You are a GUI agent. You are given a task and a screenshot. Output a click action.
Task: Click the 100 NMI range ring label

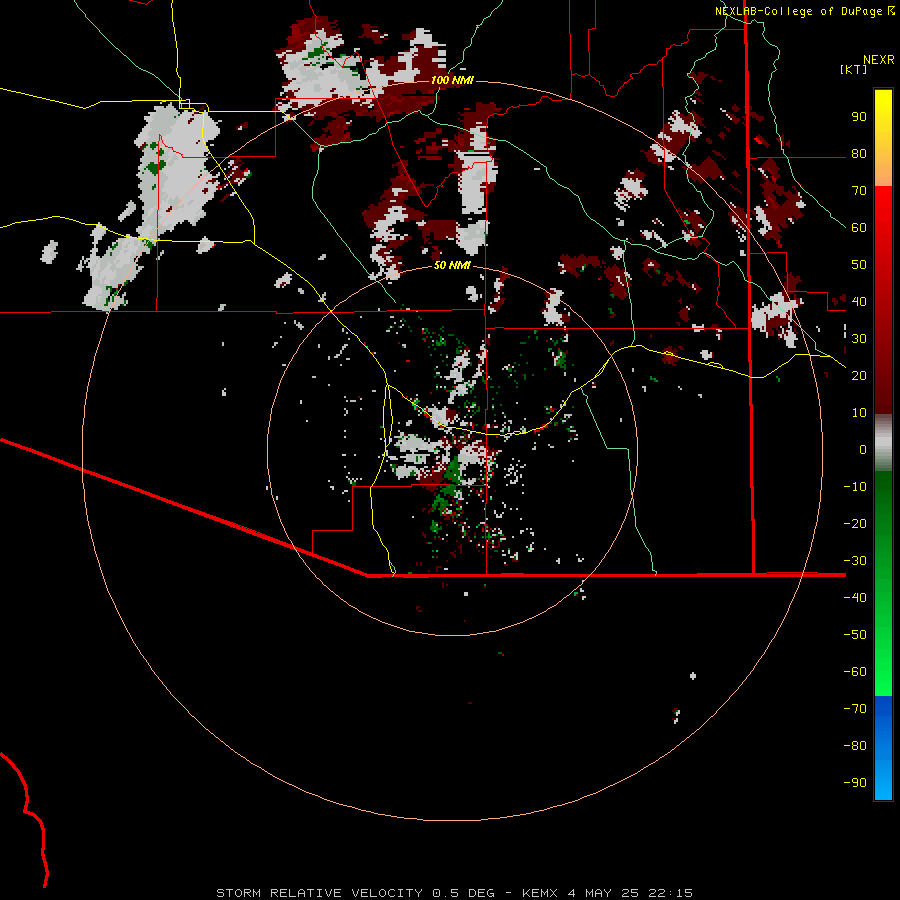coord(452,80)
